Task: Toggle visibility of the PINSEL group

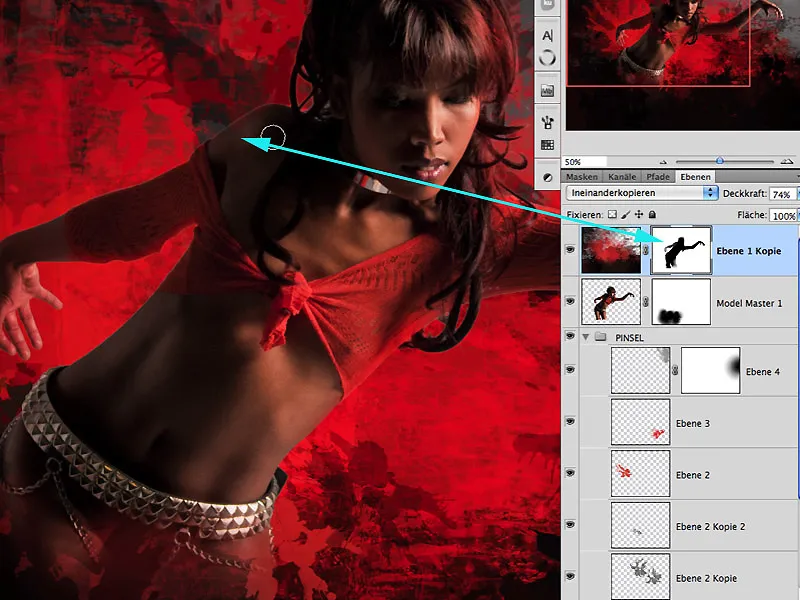Action: (570, 336)
